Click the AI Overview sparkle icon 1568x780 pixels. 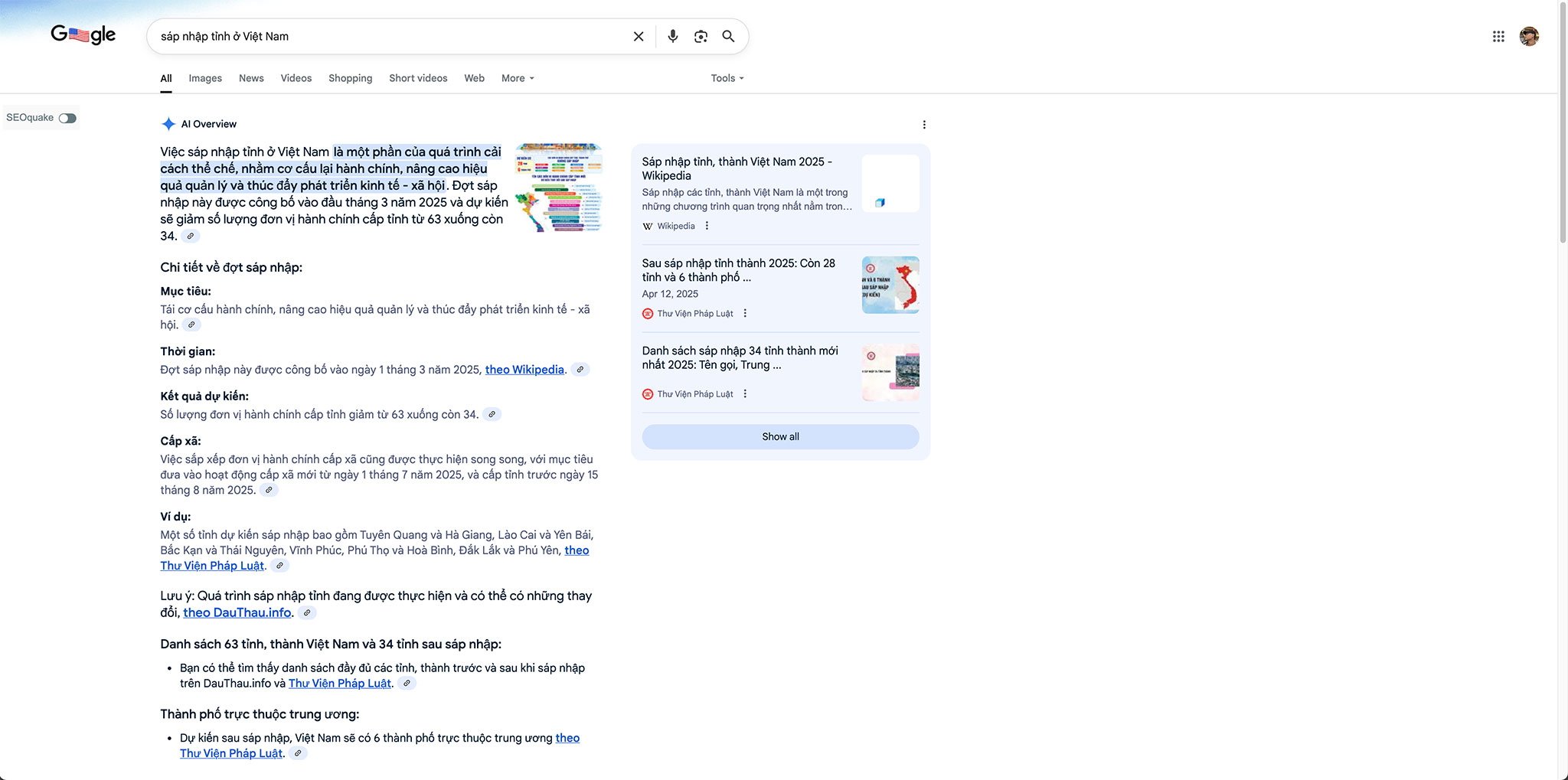point(168,124)
